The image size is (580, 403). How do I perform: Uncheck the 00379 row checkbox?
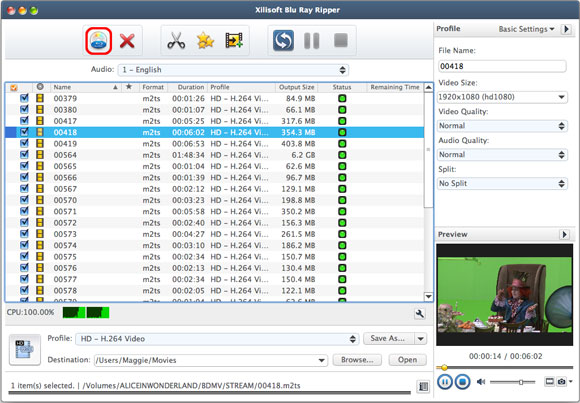(x=24, y=98)
